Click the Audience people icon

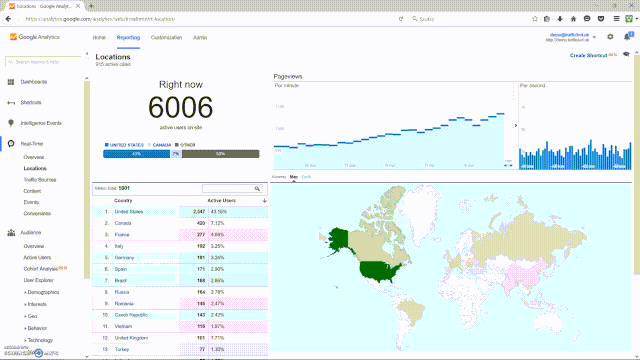[x=11, y=233]
